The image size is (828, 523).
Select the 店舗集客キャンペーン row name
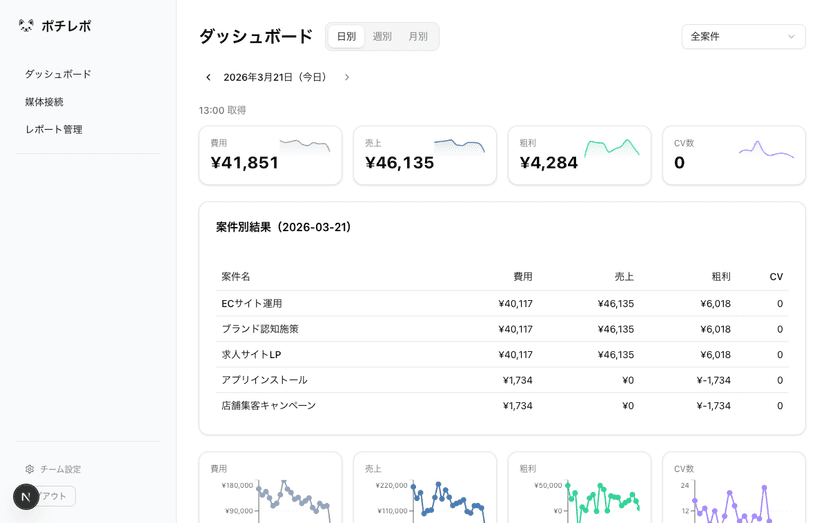[x=269, y=405]
